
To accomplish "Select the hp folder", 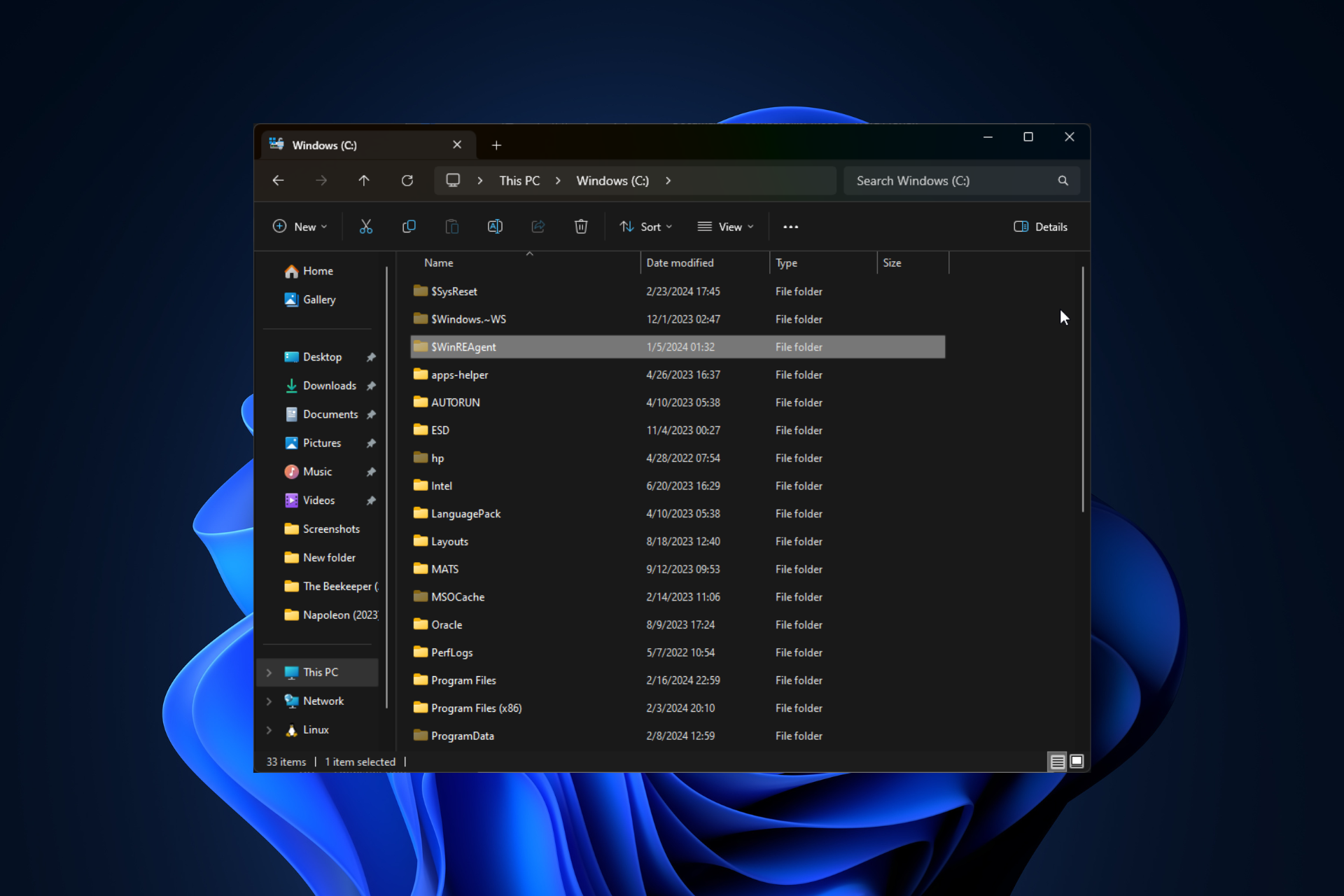I will 678,458.
